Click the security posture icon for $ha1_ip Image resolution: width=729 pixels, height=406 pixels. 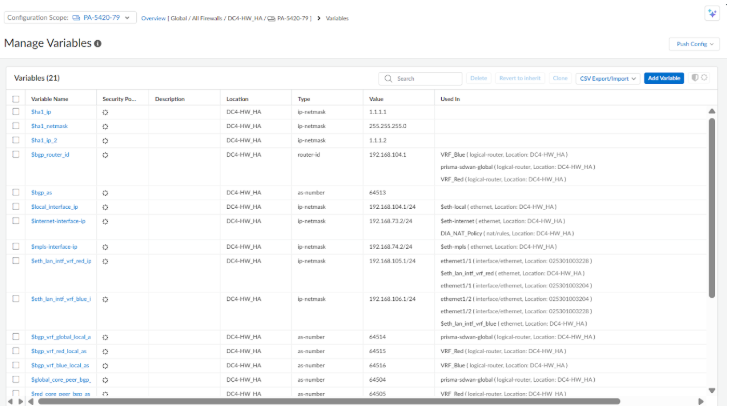click(x=105, y=113)
